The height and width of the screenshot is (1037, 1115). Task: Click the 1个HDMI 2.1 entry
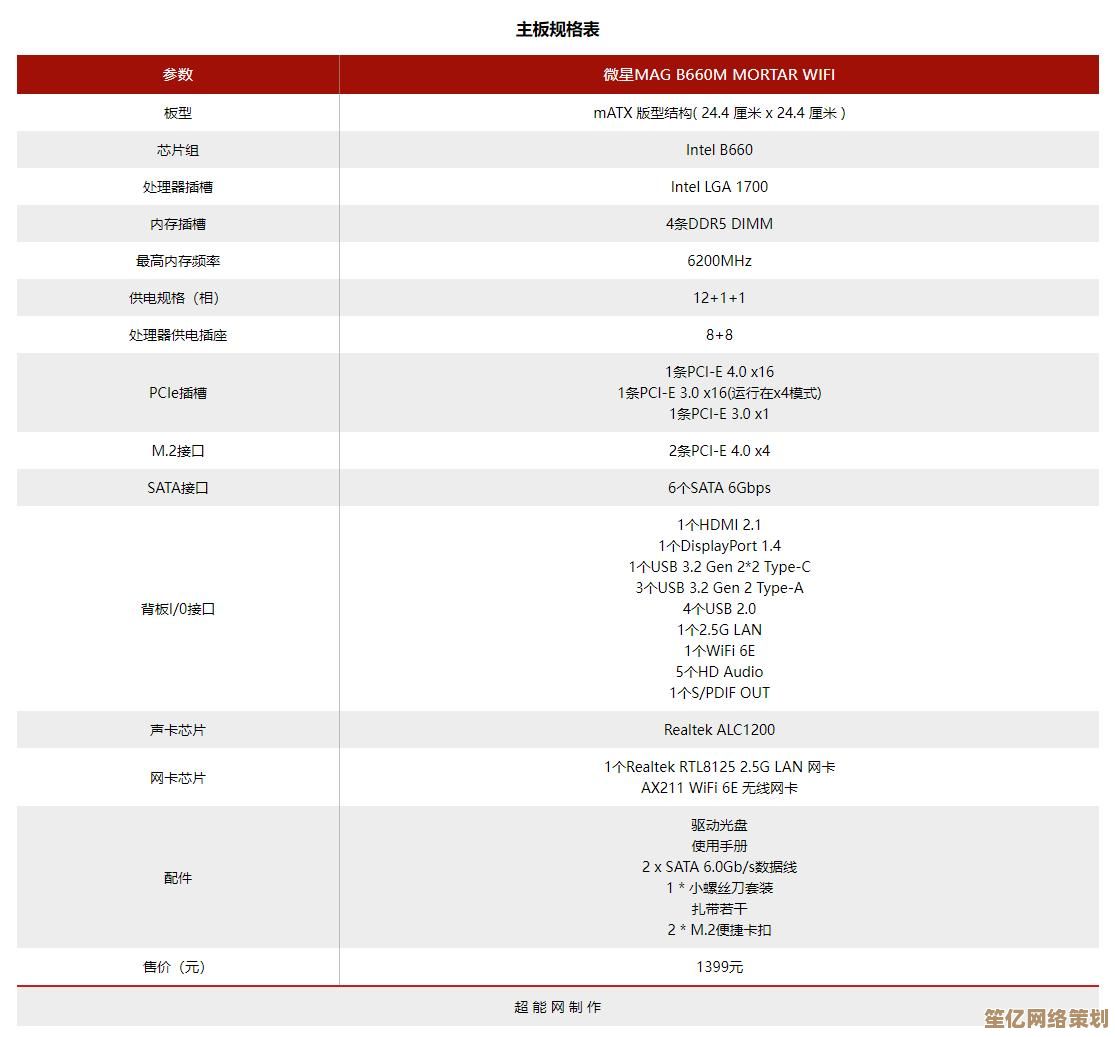pos(718,524)
